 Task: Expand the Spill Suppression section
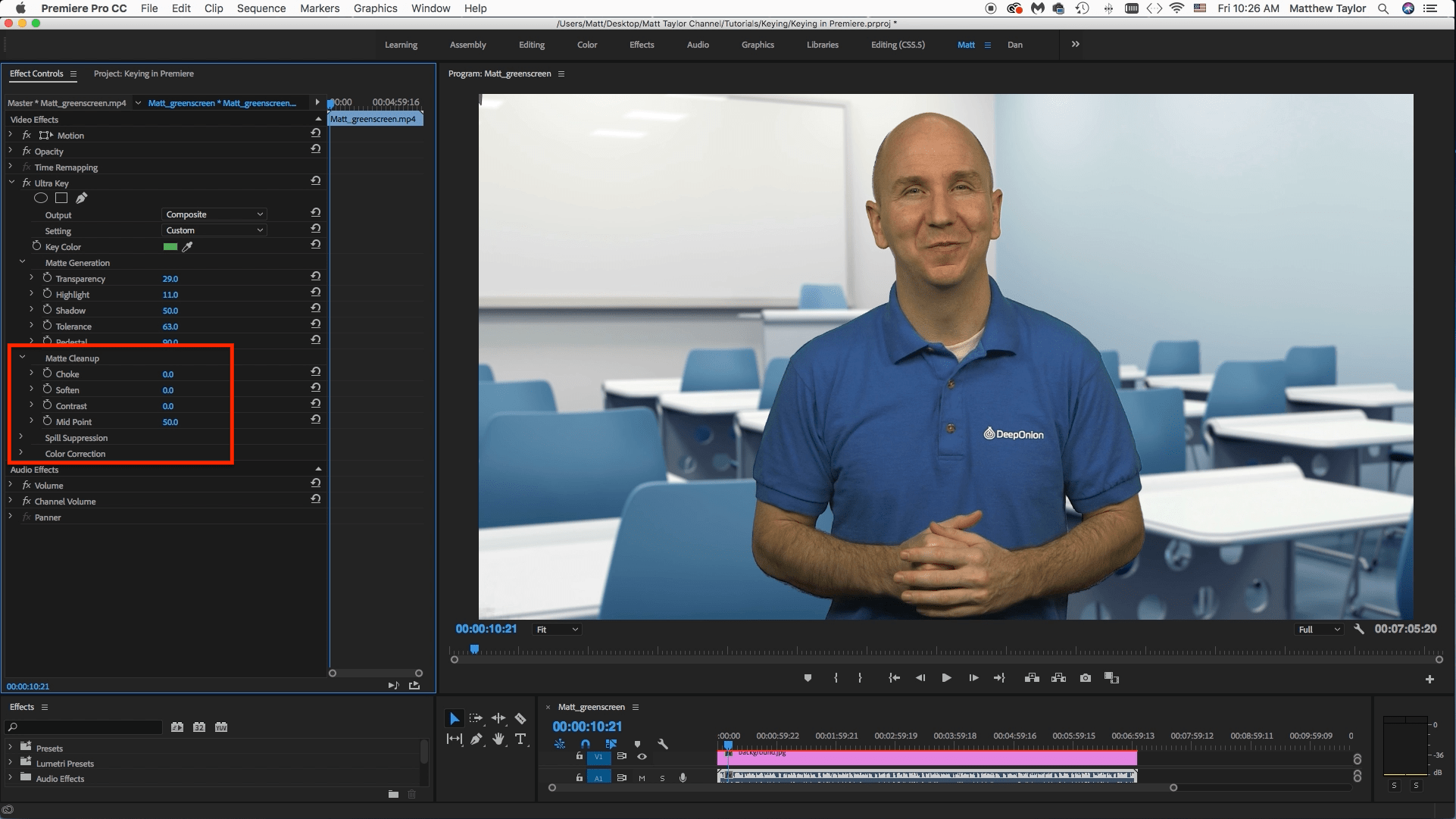(21, 438)
